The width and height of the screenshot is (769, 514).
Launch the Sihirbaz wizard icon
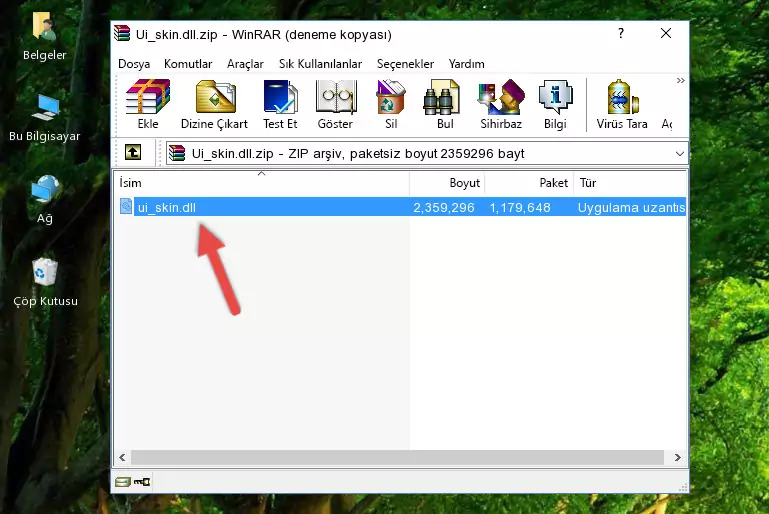pyautogui.click(x=501, y=97)
